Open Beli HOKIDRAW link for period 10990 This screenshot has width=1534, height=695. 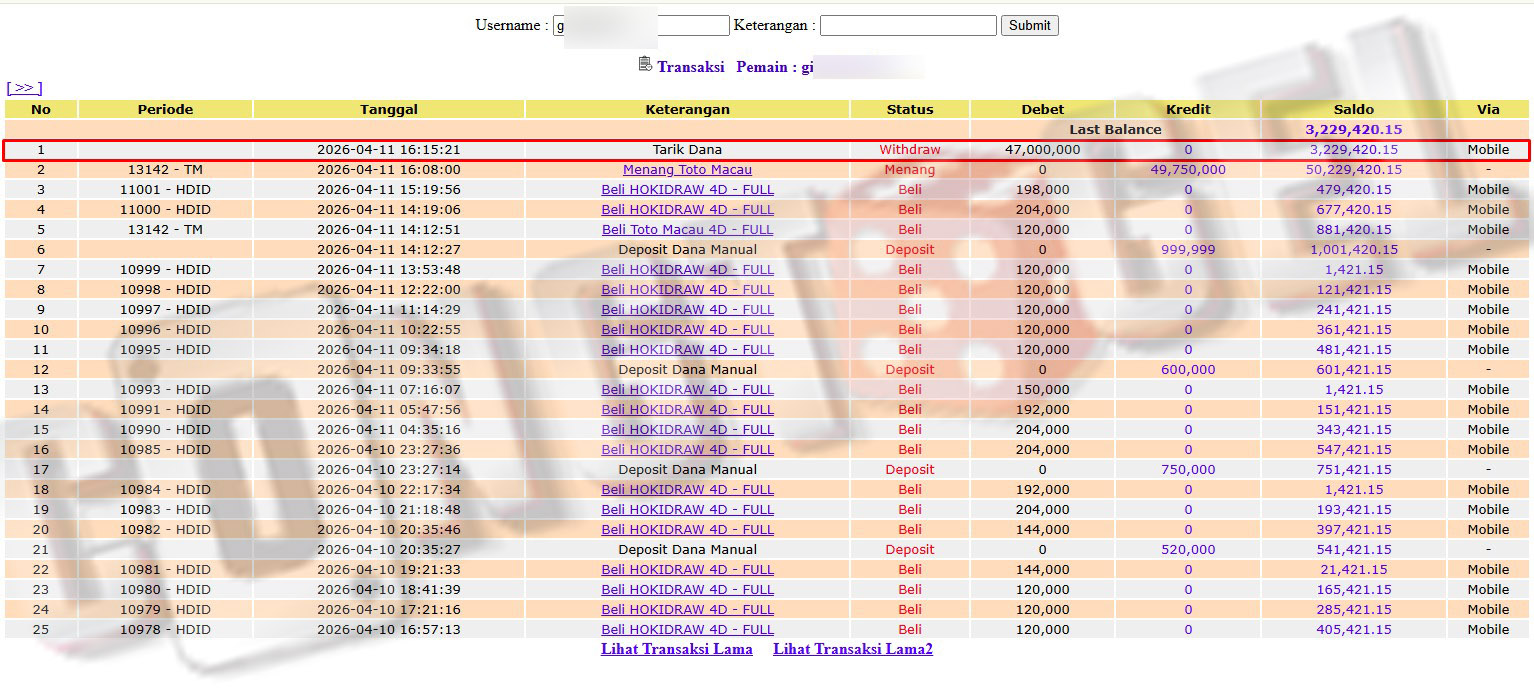pyautogui.click(x=687, y=430)
